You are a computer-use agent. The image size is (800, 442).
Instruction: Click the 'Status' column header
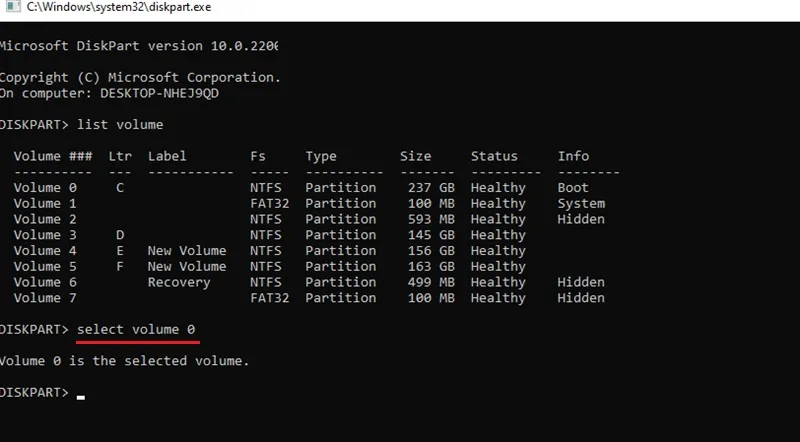(494, 156)
